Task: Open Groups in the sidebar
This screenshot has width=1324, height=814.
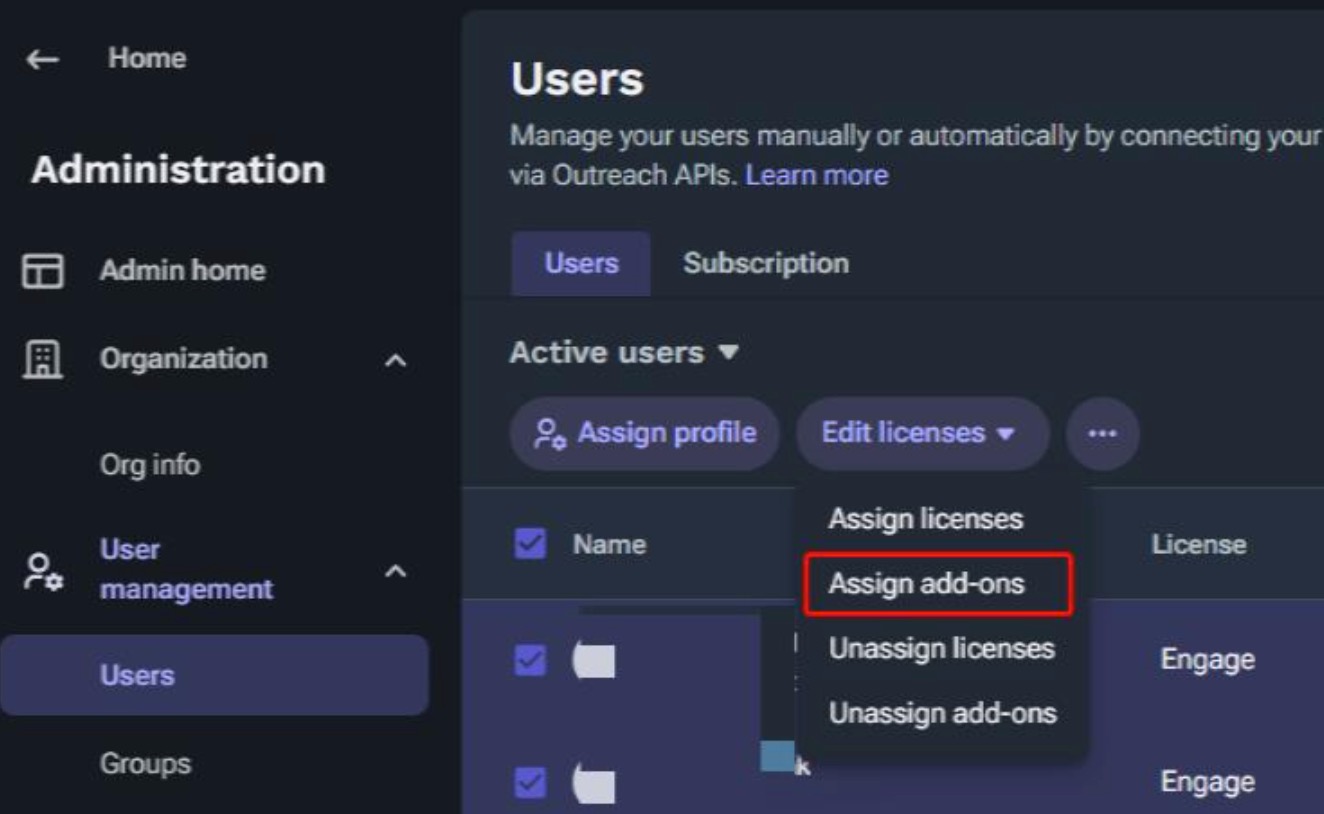Action: tap(145, 764)
